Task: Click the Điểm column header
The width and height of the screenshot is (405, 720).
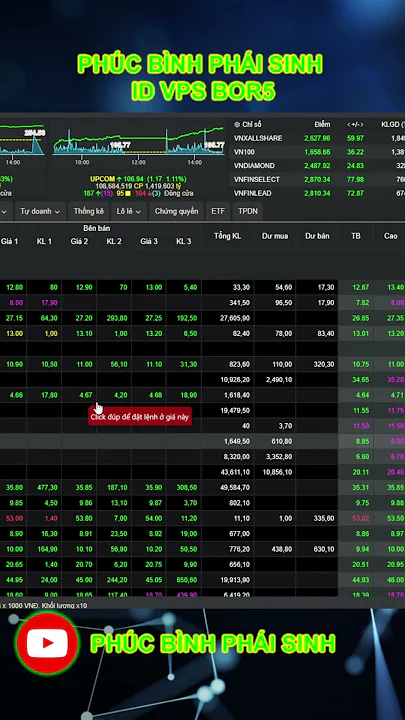Action: 322,124
